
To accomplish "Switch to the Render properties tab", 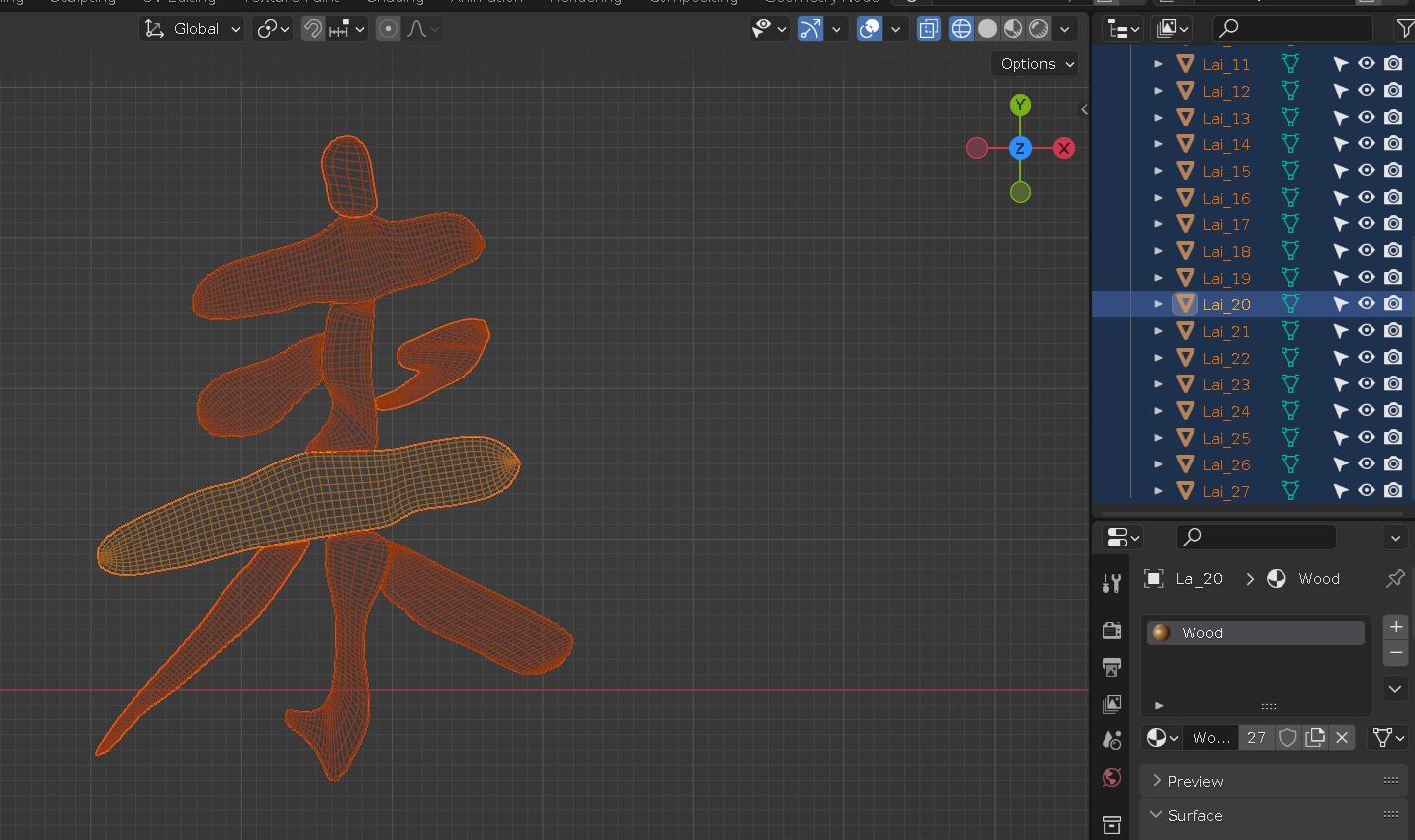I will (x=1111, y=630).
